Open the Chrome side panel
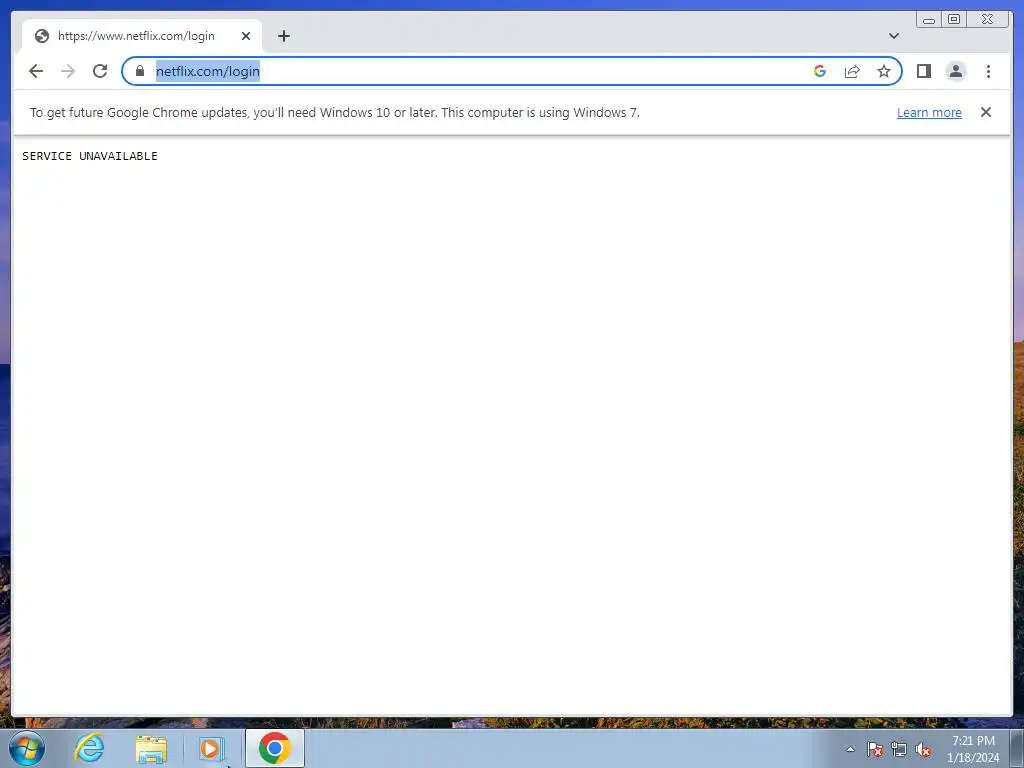The height and width of the screenshot is (768, 1024). 923,71
